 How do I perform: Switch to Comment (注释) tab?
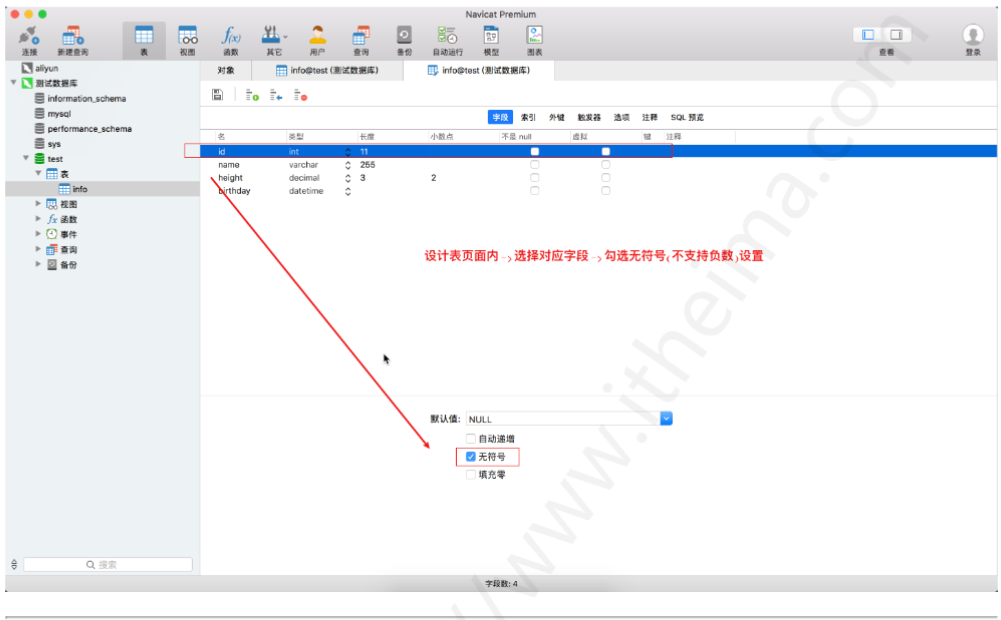pyautogui.click(x=650, y=117)
